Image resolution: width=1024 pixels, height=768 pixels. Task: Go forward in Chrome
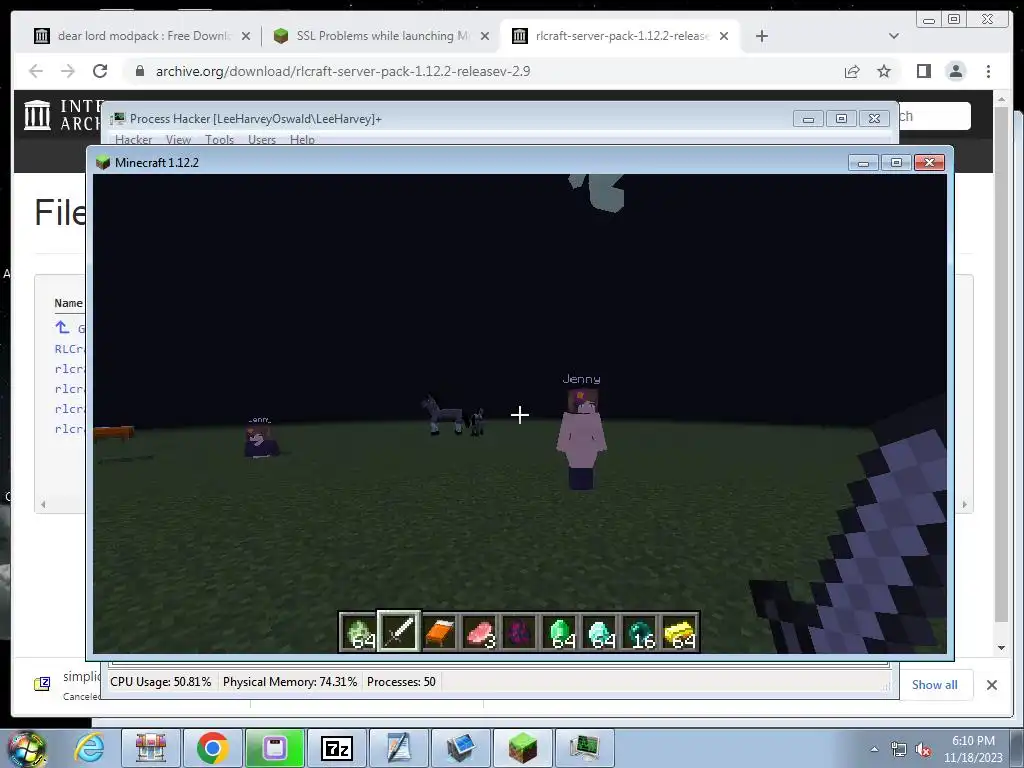coord(68,71)
